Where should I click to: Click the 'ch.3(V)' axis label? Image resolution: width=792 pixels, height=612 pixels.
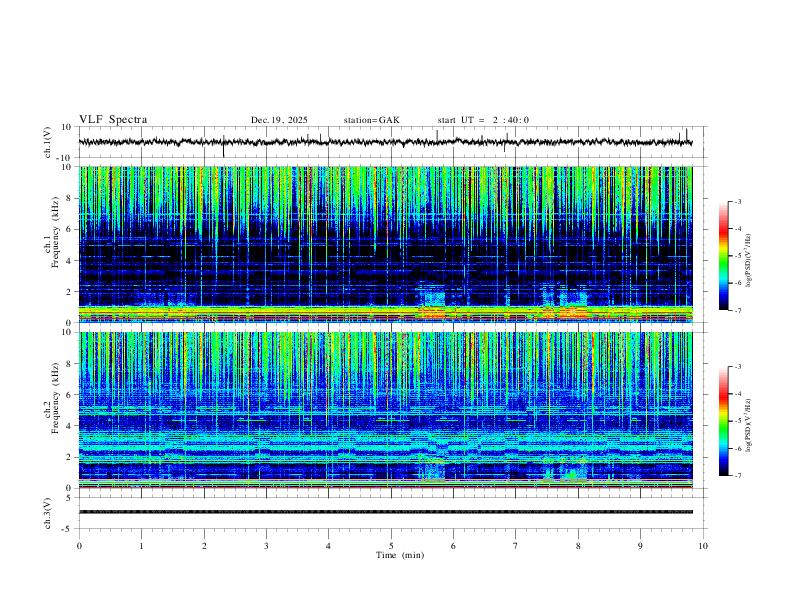(x=48, y=513)
